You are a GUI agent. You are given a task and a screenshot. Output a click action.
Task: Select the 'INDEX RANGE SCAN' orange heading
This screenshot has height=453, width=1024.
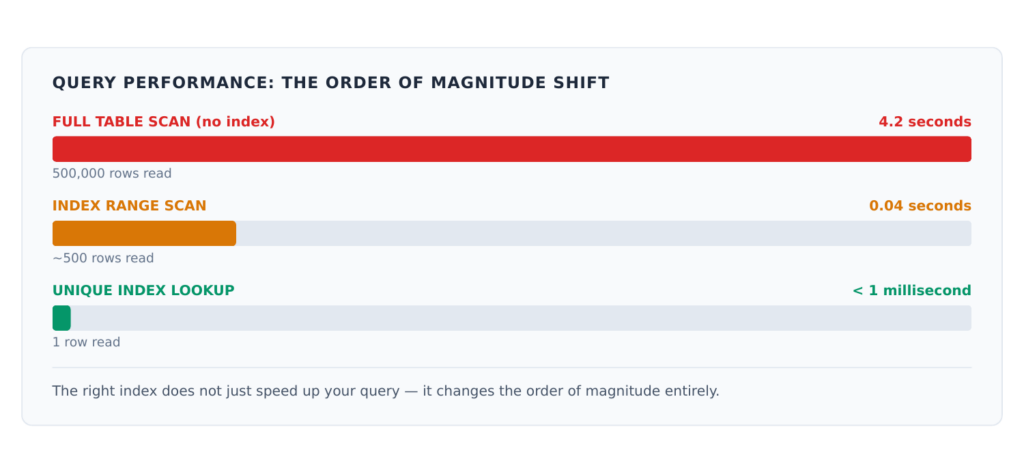point(129,206)
